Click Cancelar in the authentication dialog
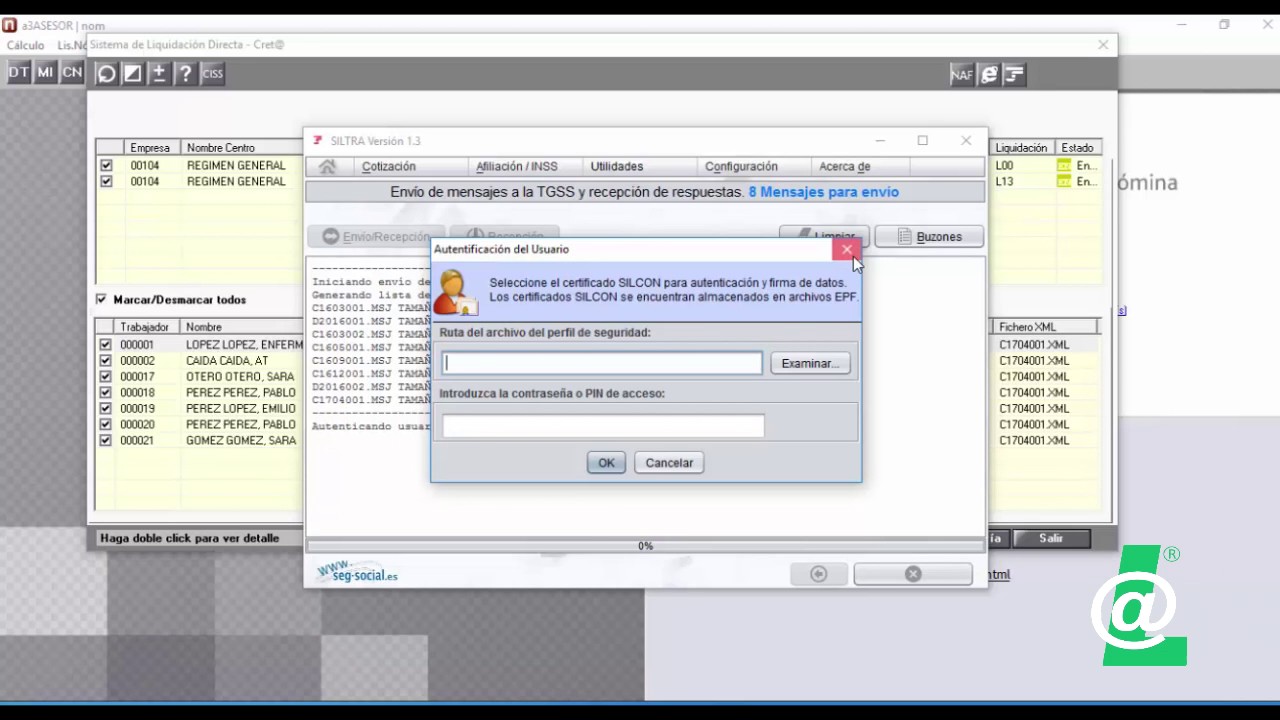 669,463
